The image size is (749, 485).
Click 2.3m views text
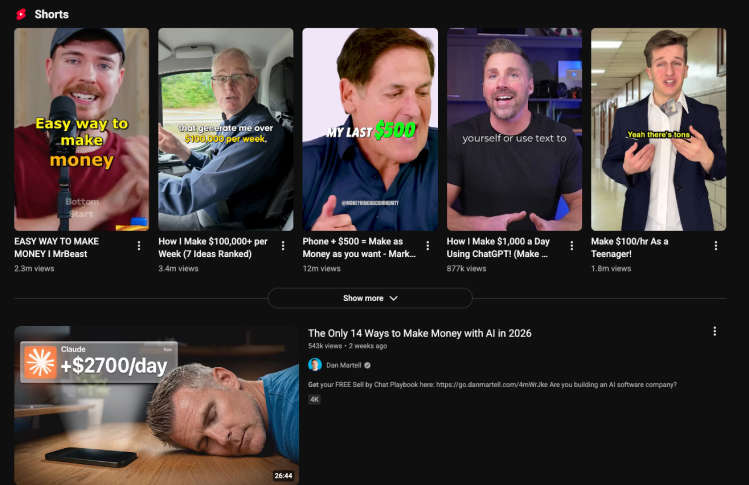[34, 269]
